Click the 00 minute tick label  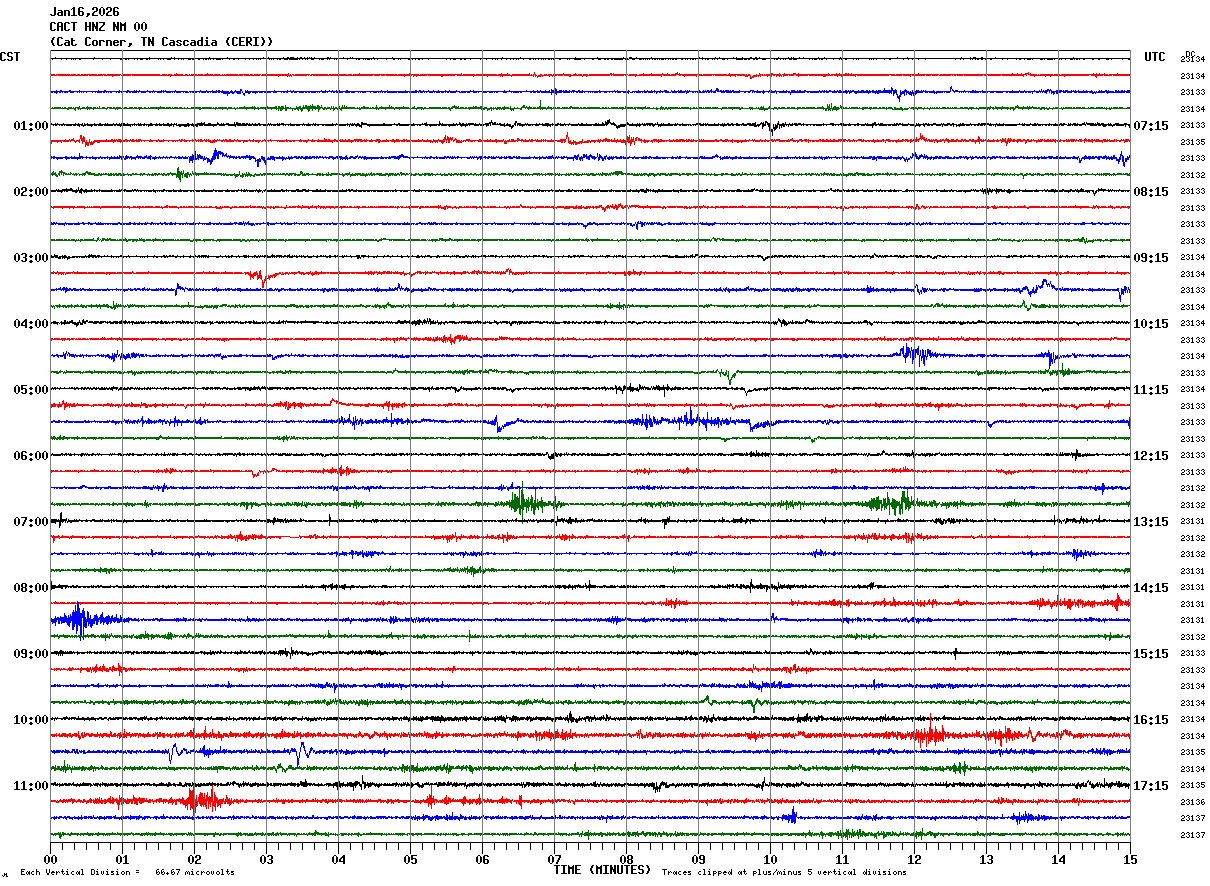[50, 859]
